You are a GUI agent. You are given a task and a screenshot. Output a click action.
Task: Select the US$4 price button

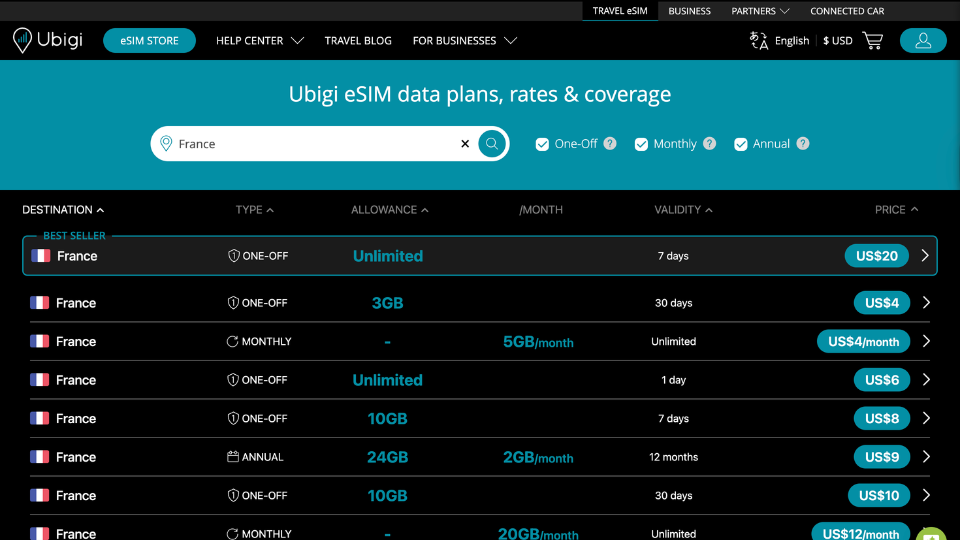coord(882,302)
